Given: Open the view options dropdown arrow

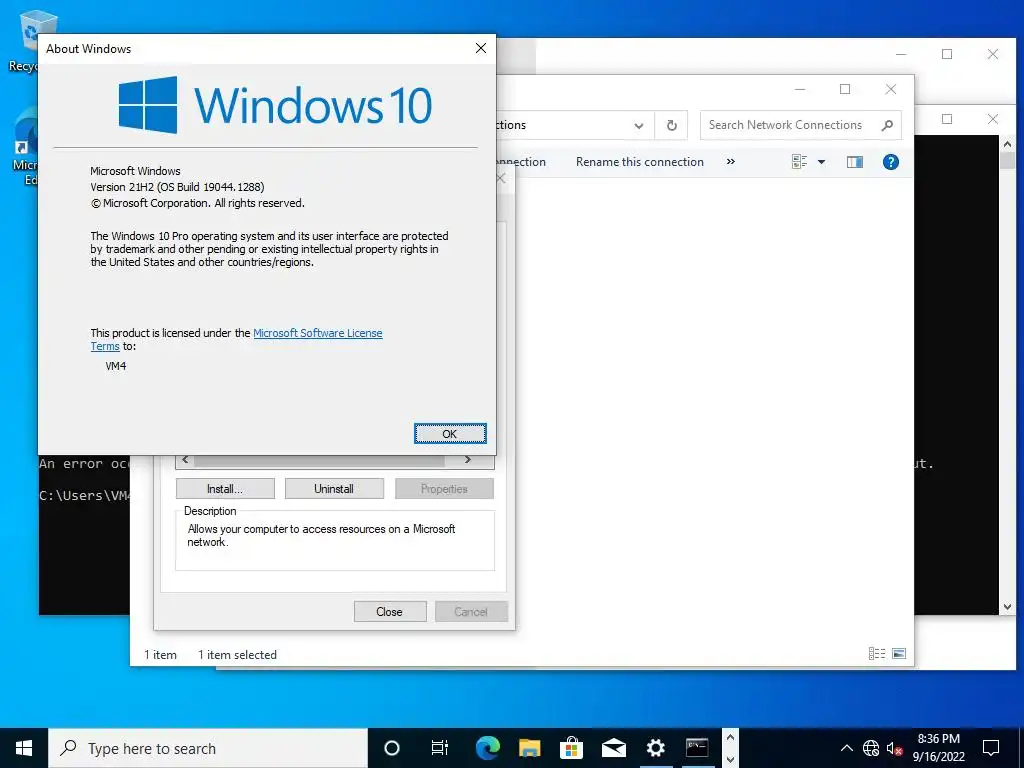Looking at the screenshot, I should click(x=822, y=162).
